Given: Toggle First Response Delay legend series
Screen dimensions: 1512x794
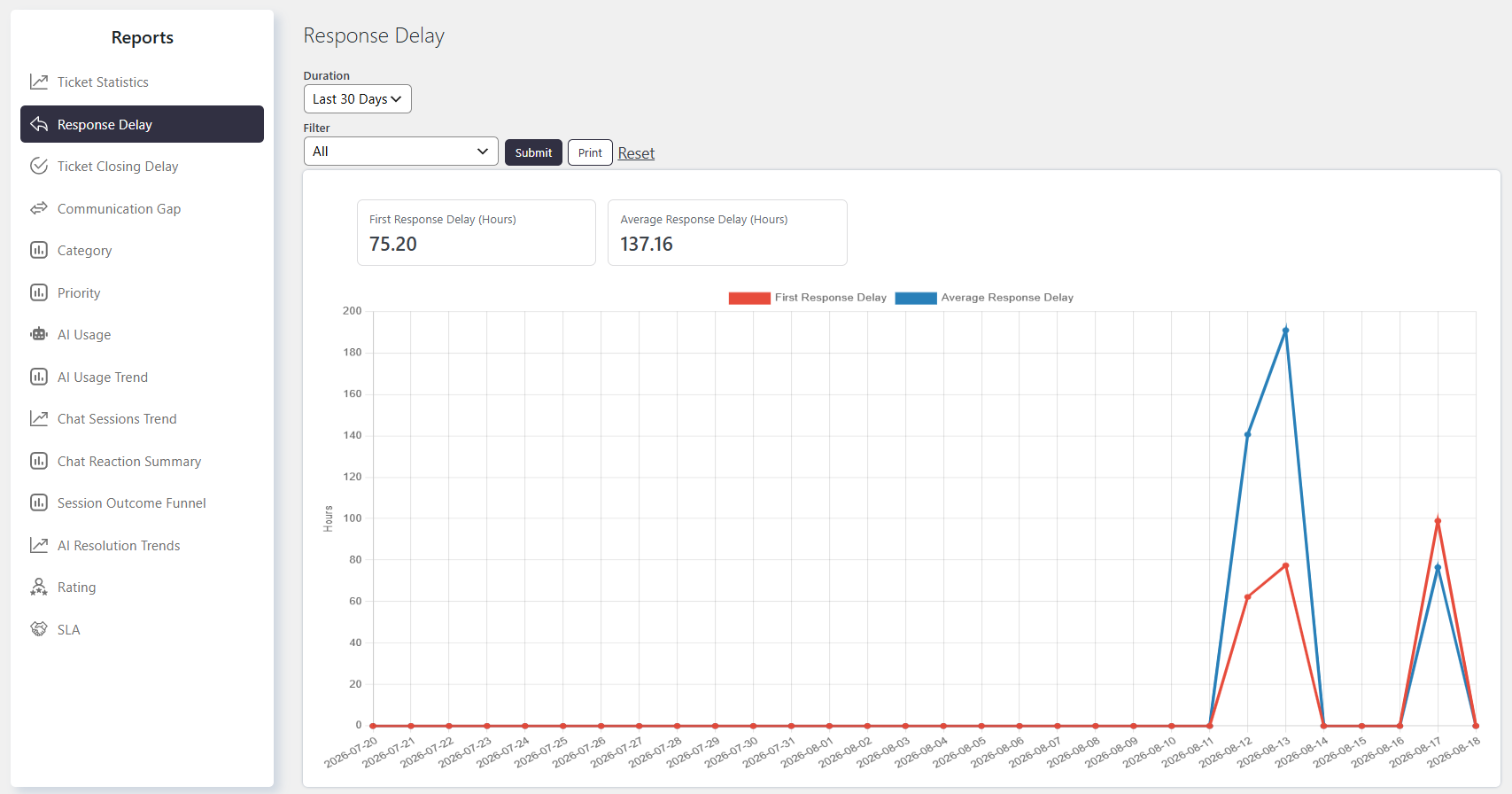Looking at the screenshot, I should pyautogui.click(x=807, y=298).
